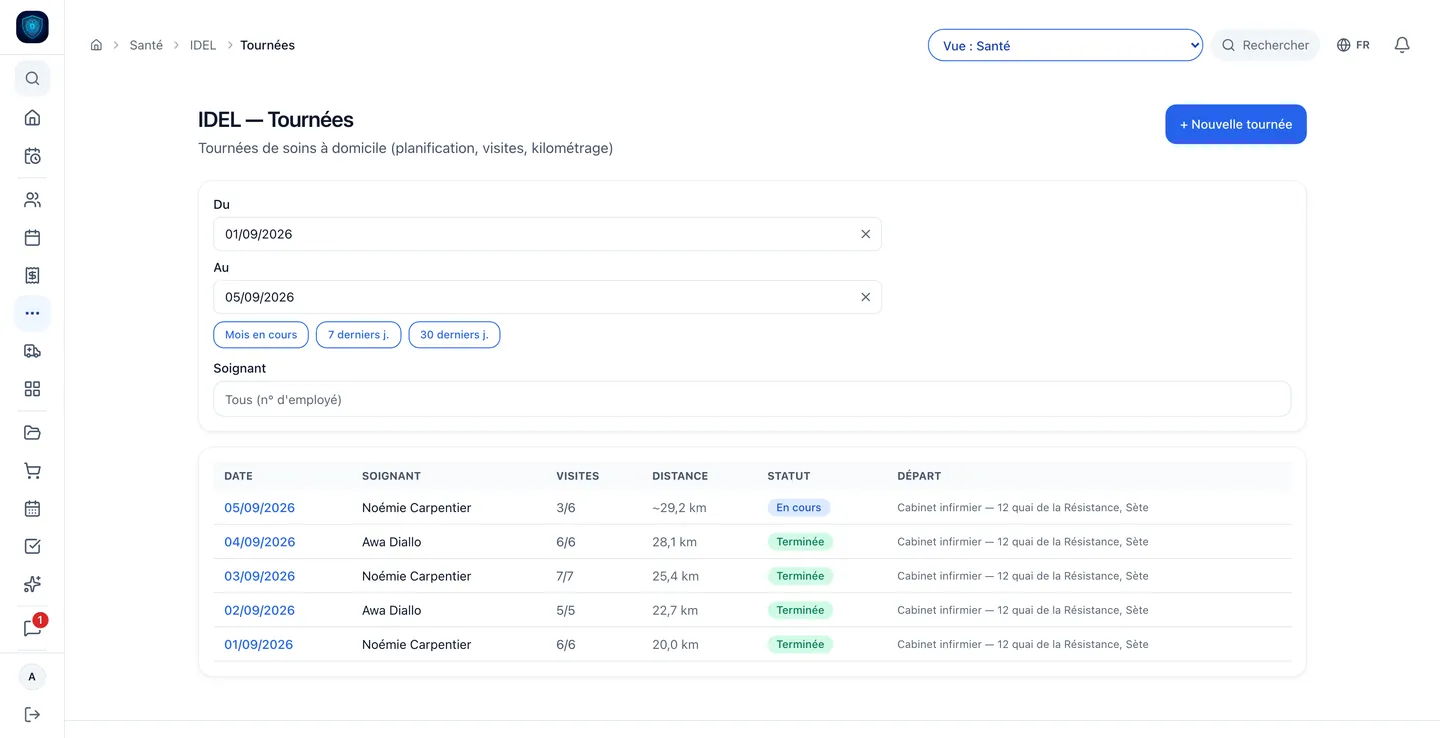The height and width of the screenshot is (738, 1440).
Task: Open the 05/09/2026 tournée link
Action: [x=259, y=508]
